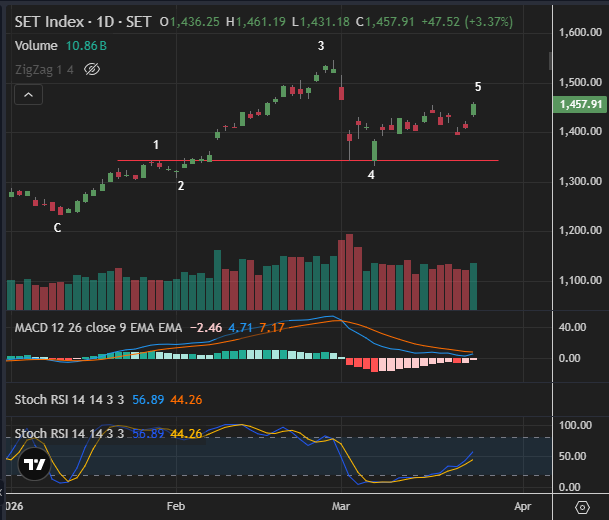Click upper Stoch RSI K value 56.89
The image size is (609, 520).
tap(148, 400)
